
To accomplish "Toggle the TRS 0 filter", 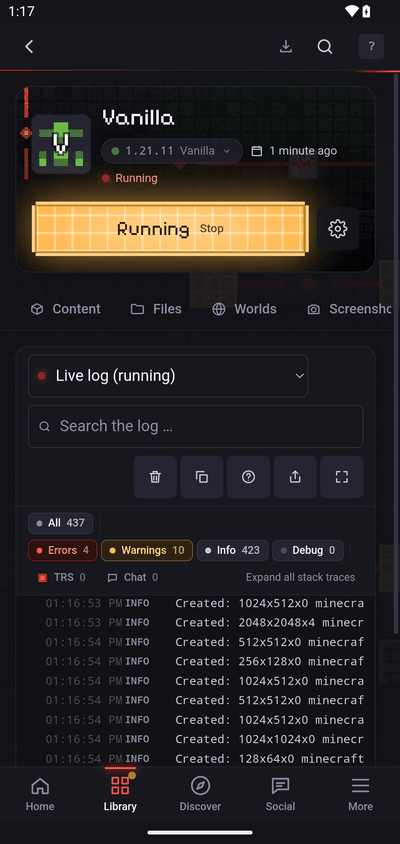I will coord(61,578).
